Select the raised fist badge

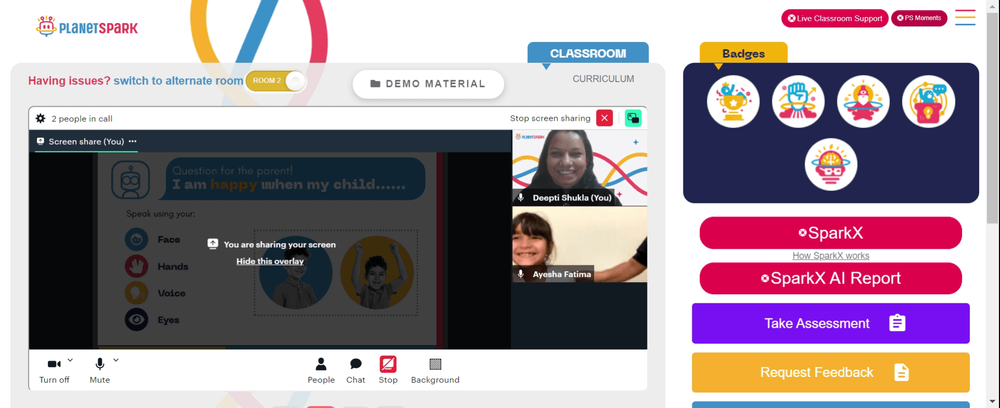tap(798, 101)
